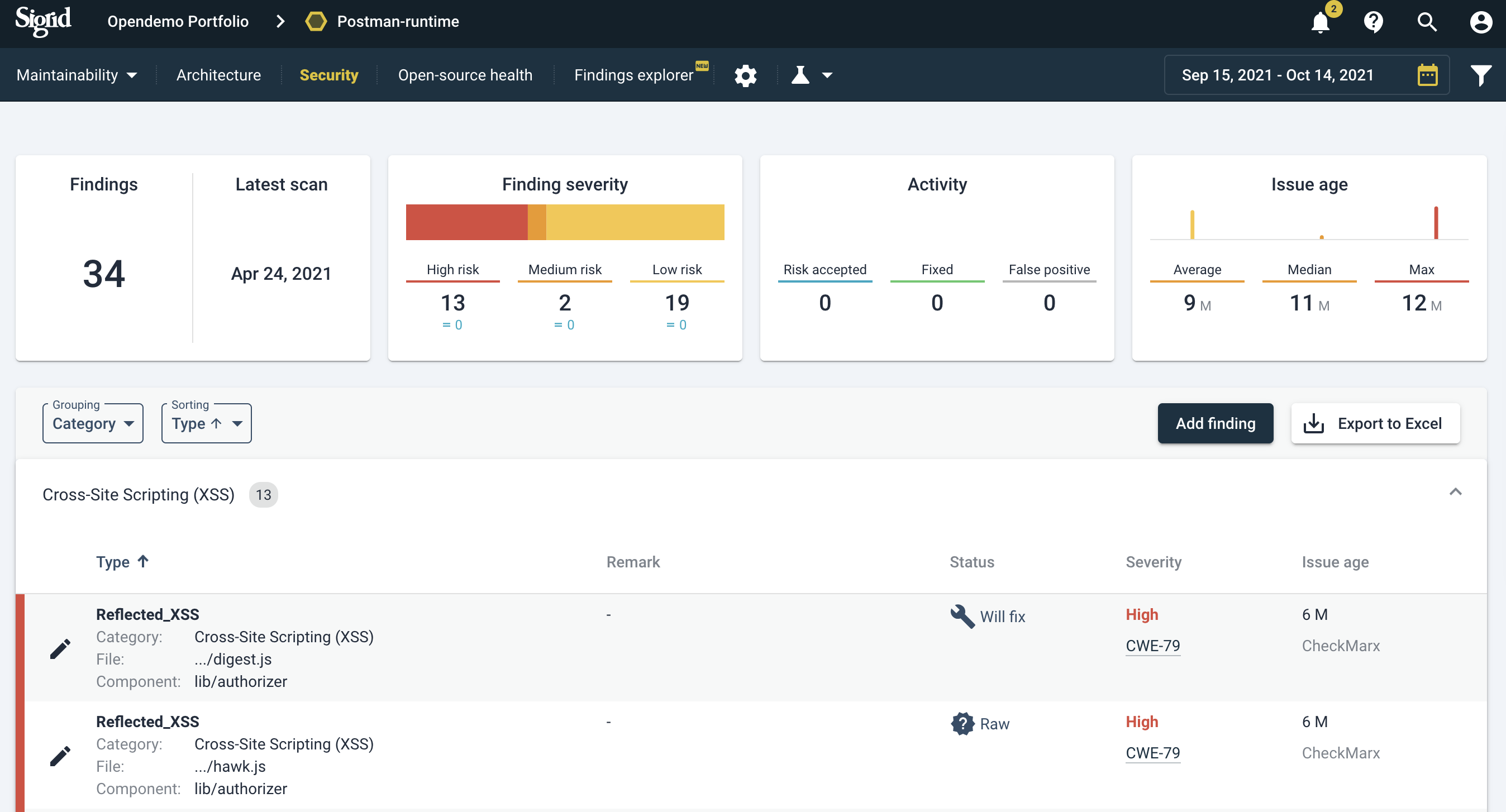Open the security settings gear
Viewport: 1506px width, 812px height.
(745, 75)
